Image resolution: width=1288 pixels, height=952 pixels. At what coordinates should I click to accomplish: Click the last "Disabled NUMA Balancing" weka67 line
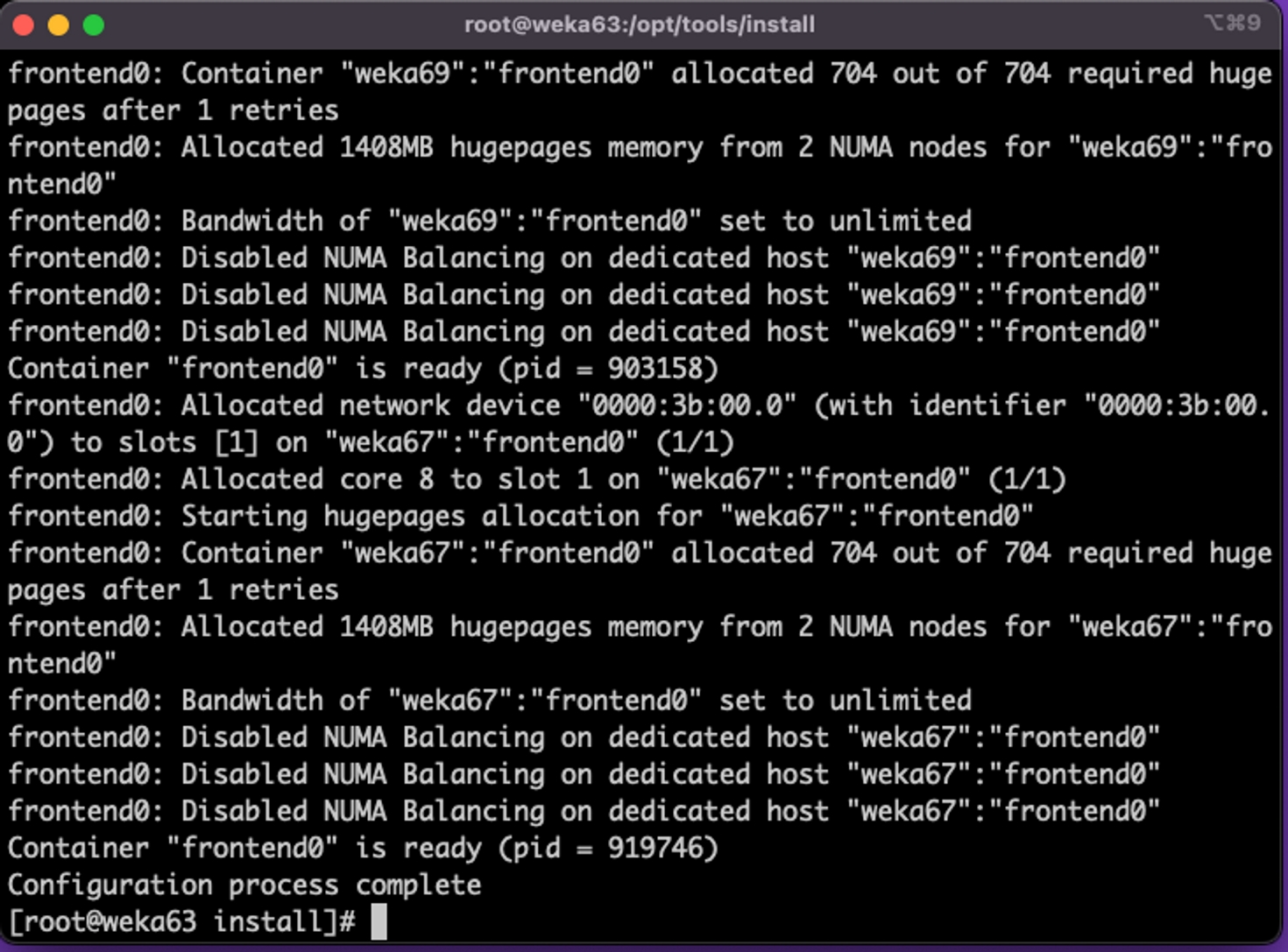(x=584, y=811)
